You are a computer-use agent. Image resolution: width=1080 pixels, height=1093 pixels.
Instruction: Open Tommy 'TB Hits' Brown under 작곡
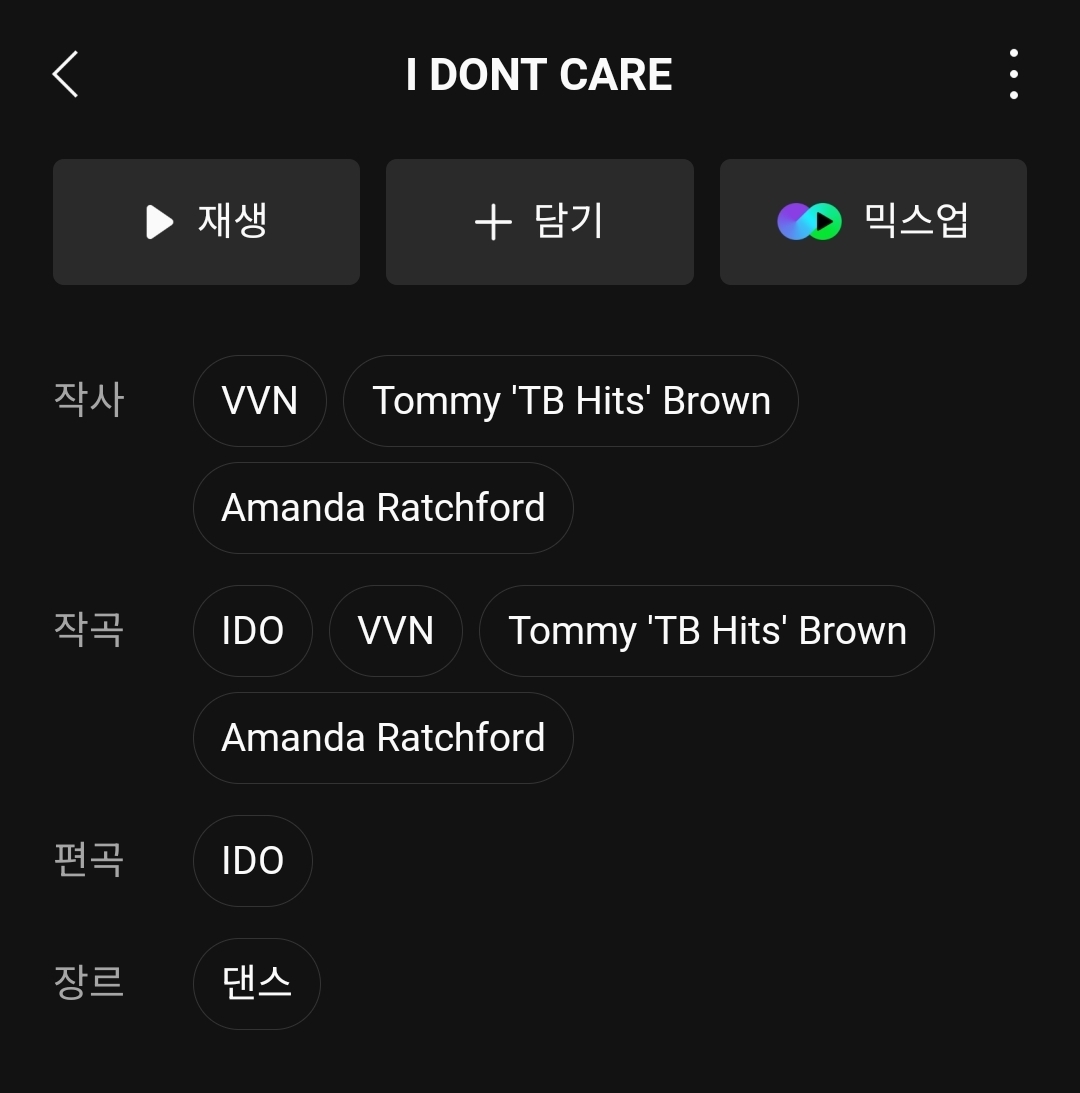[x=707, y=631]
